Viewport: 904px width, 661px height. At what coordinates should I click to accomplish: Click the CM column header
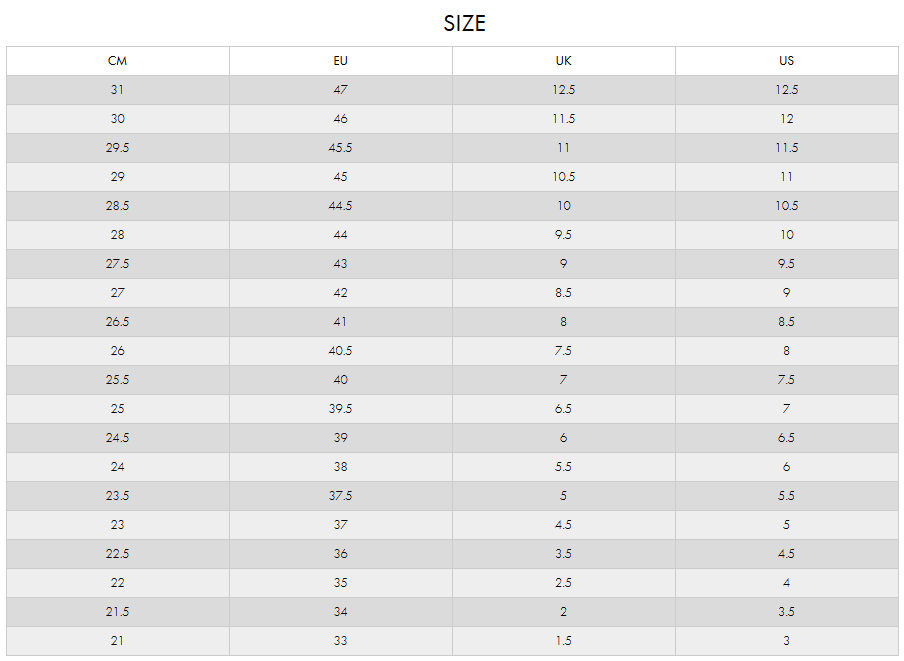pyautogui.click(x=118, y=61)
